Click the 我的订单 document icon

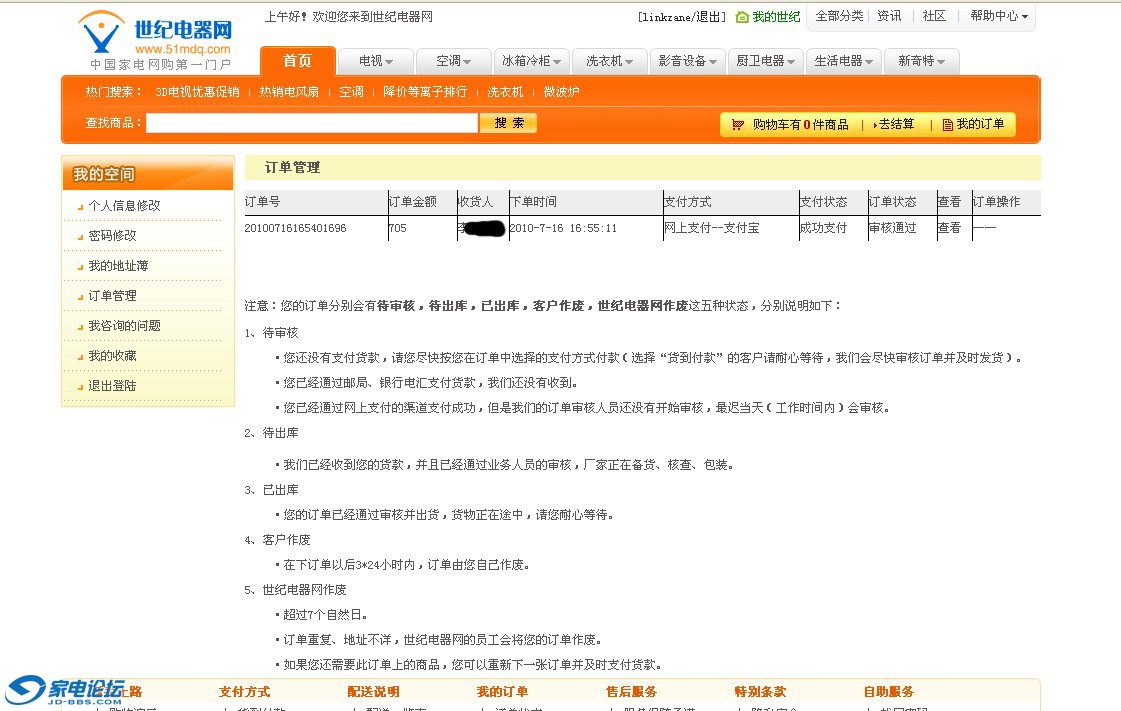[948, 125]
